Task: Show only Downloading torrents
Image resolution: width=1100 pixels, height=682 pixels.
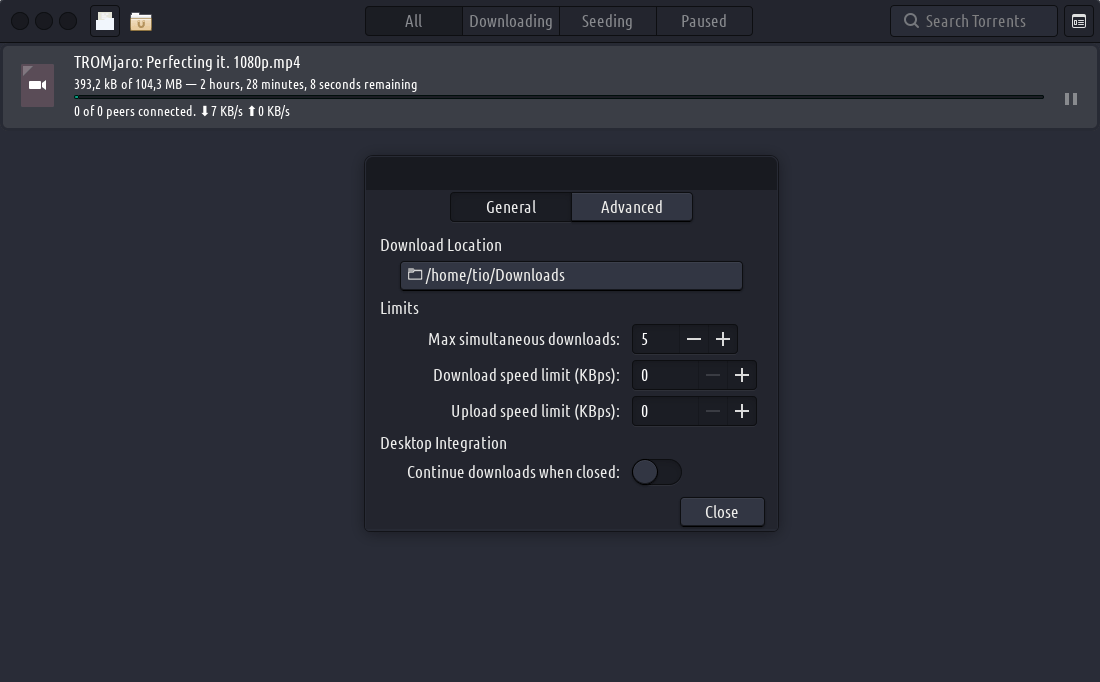Action: pyautogui.click(x=510, y=21)
